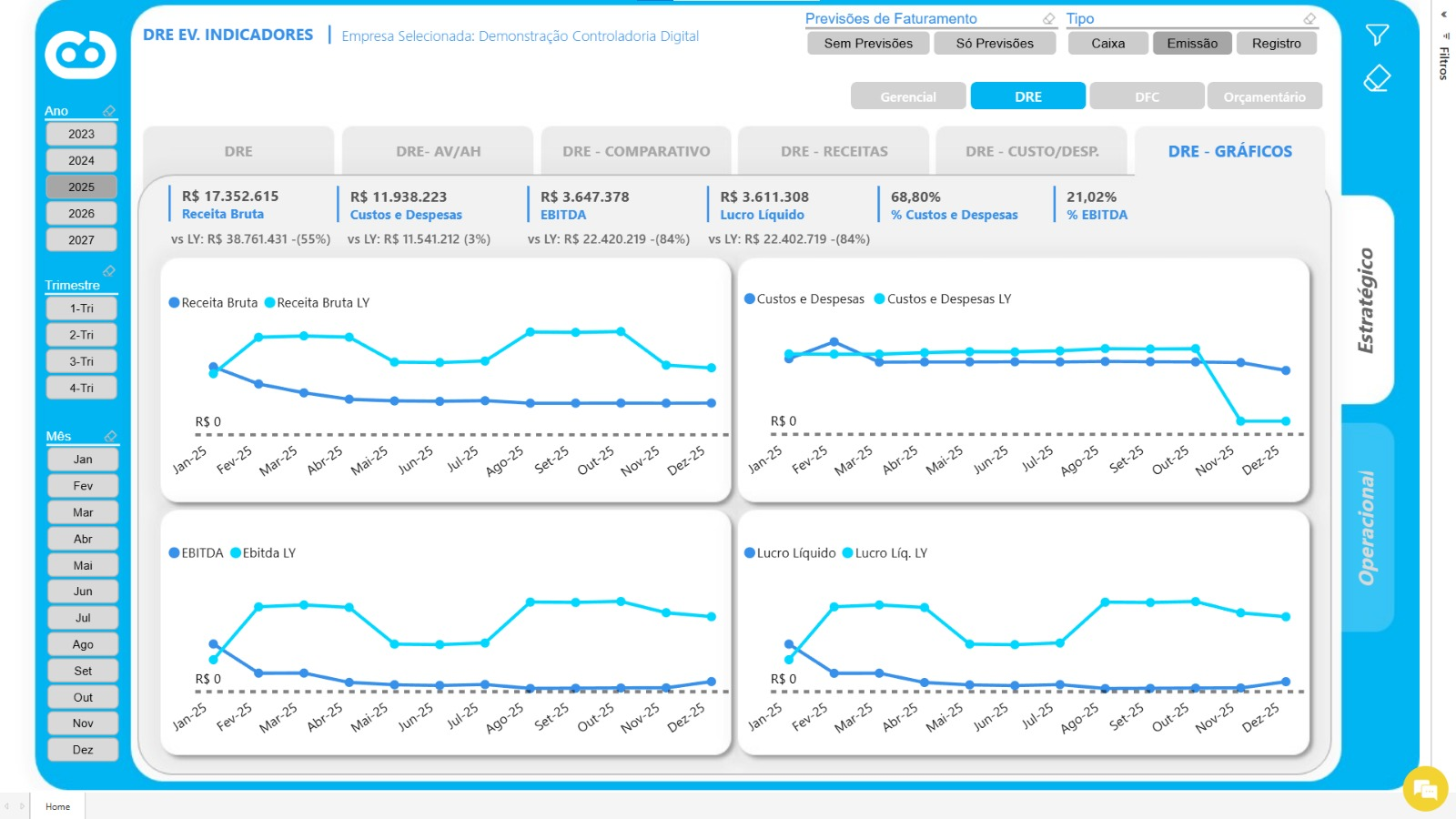Select the Estratégico side tab
This screenshot has width=1456, height=819.
pos(1367,300)
